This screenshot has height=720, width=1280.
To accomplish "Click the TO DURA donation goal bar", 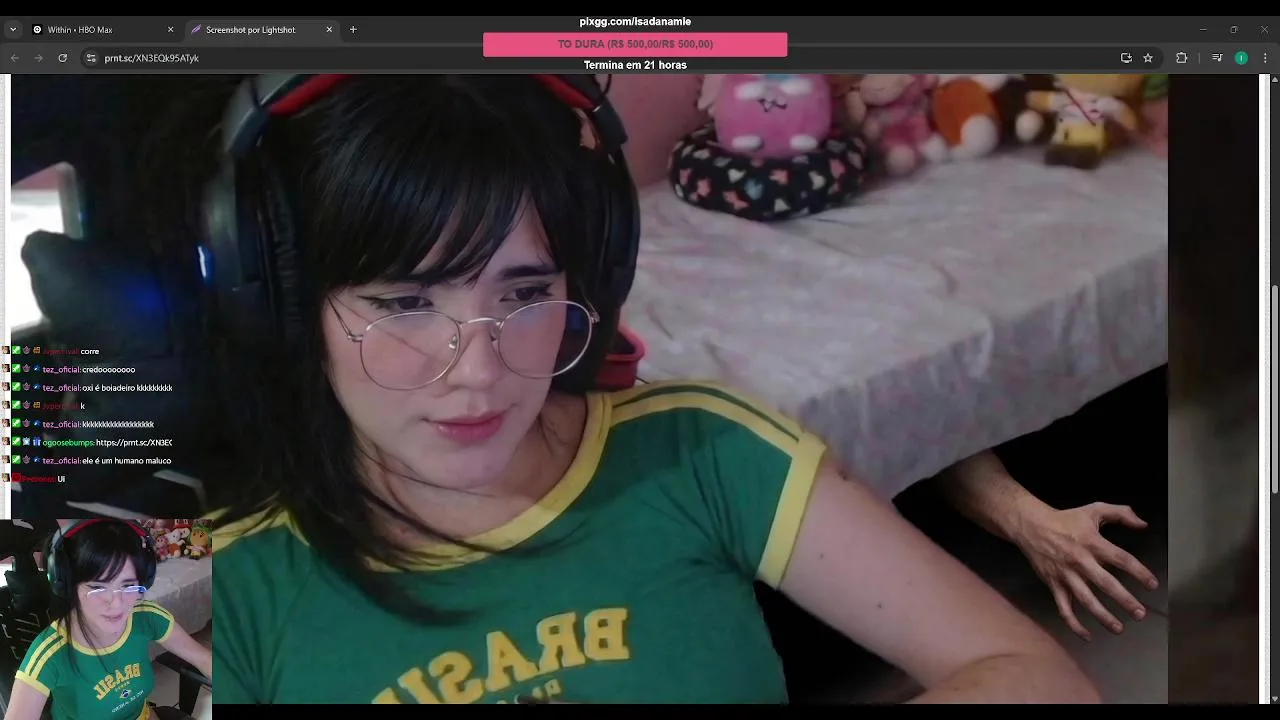I will coord(635,44).
